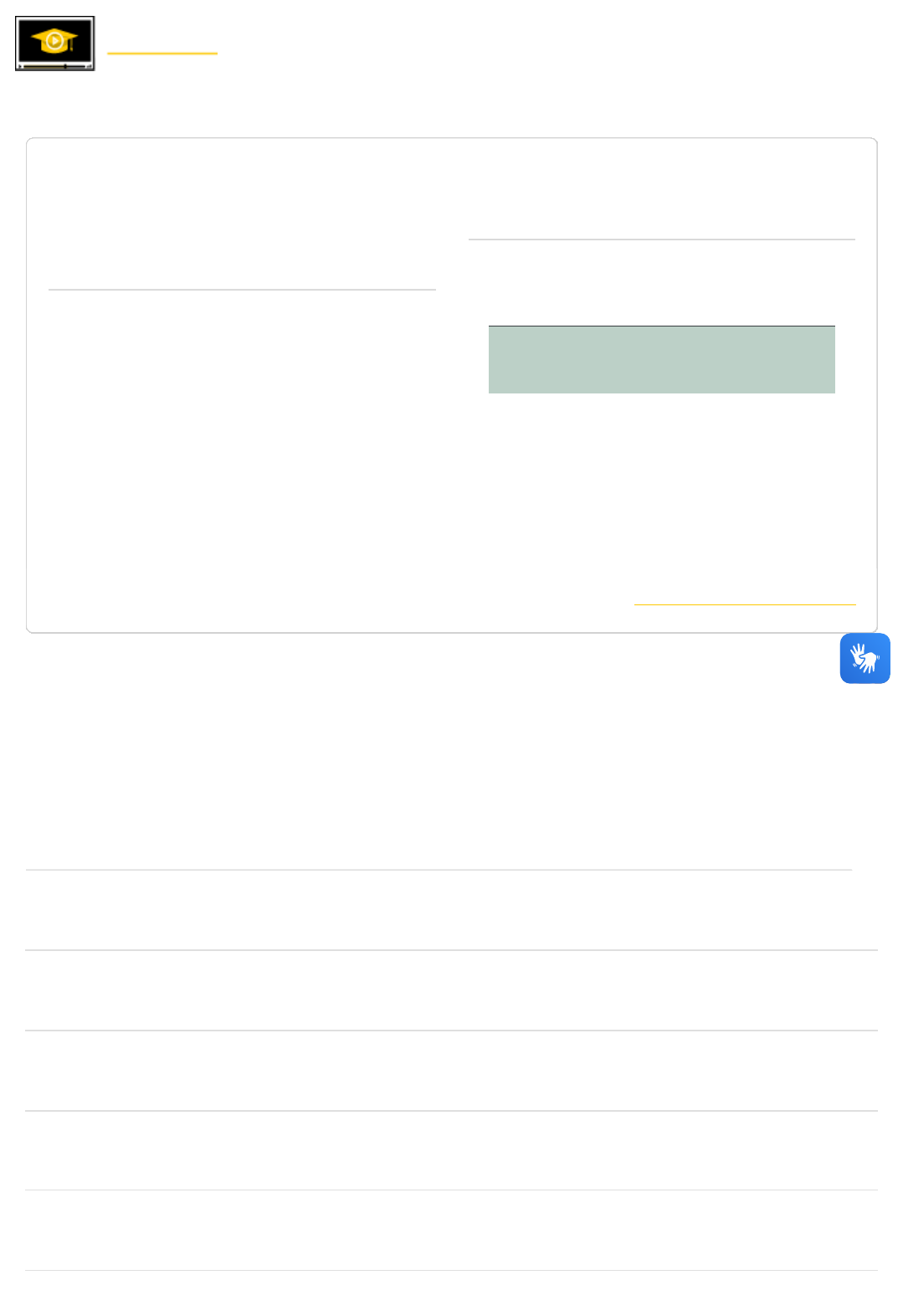
Task: Select the second row in the lower list
Action: click(x=451, y=990)
